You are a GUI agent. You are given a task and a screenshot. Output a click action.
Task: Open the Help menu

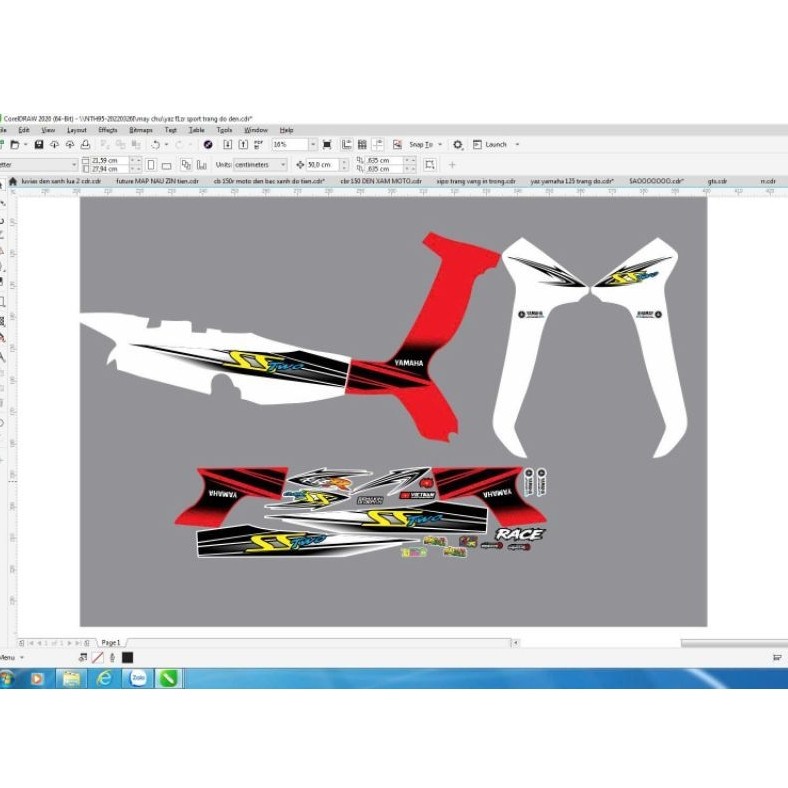click(286, 130)
